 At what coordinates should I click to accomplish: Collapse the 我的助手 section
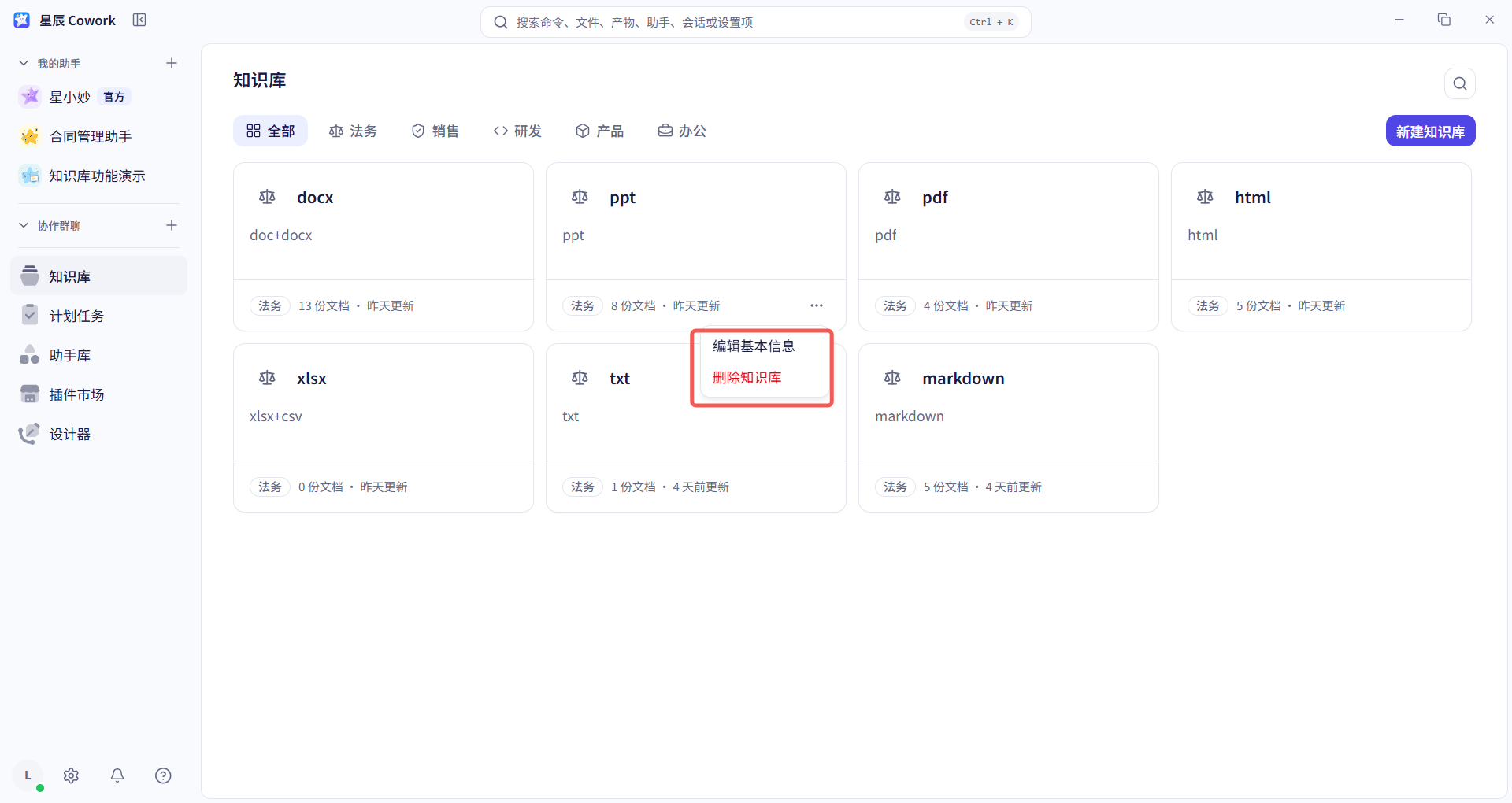coord(24,63)
